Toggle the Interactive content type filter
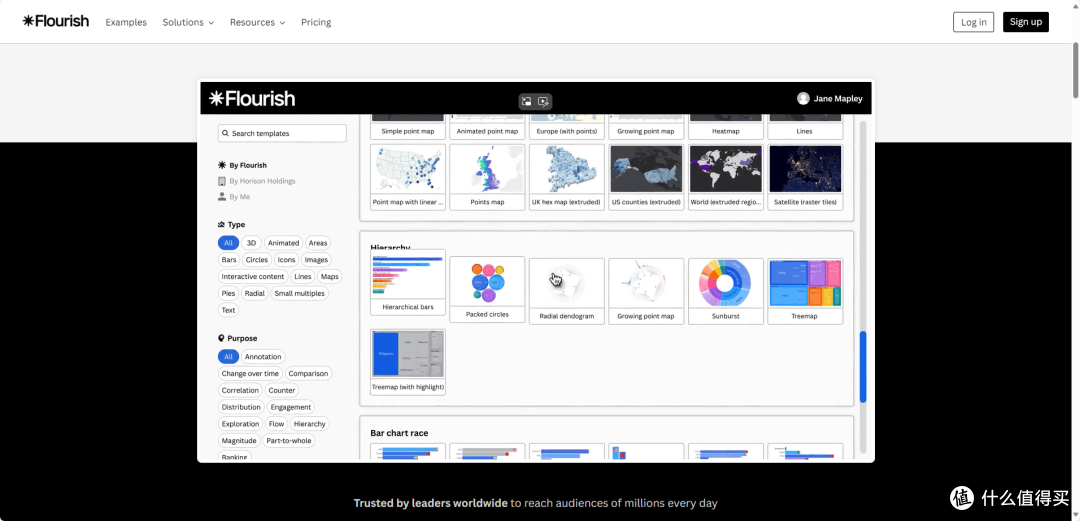The image size is (1080, 521). (x=253, y=276)
